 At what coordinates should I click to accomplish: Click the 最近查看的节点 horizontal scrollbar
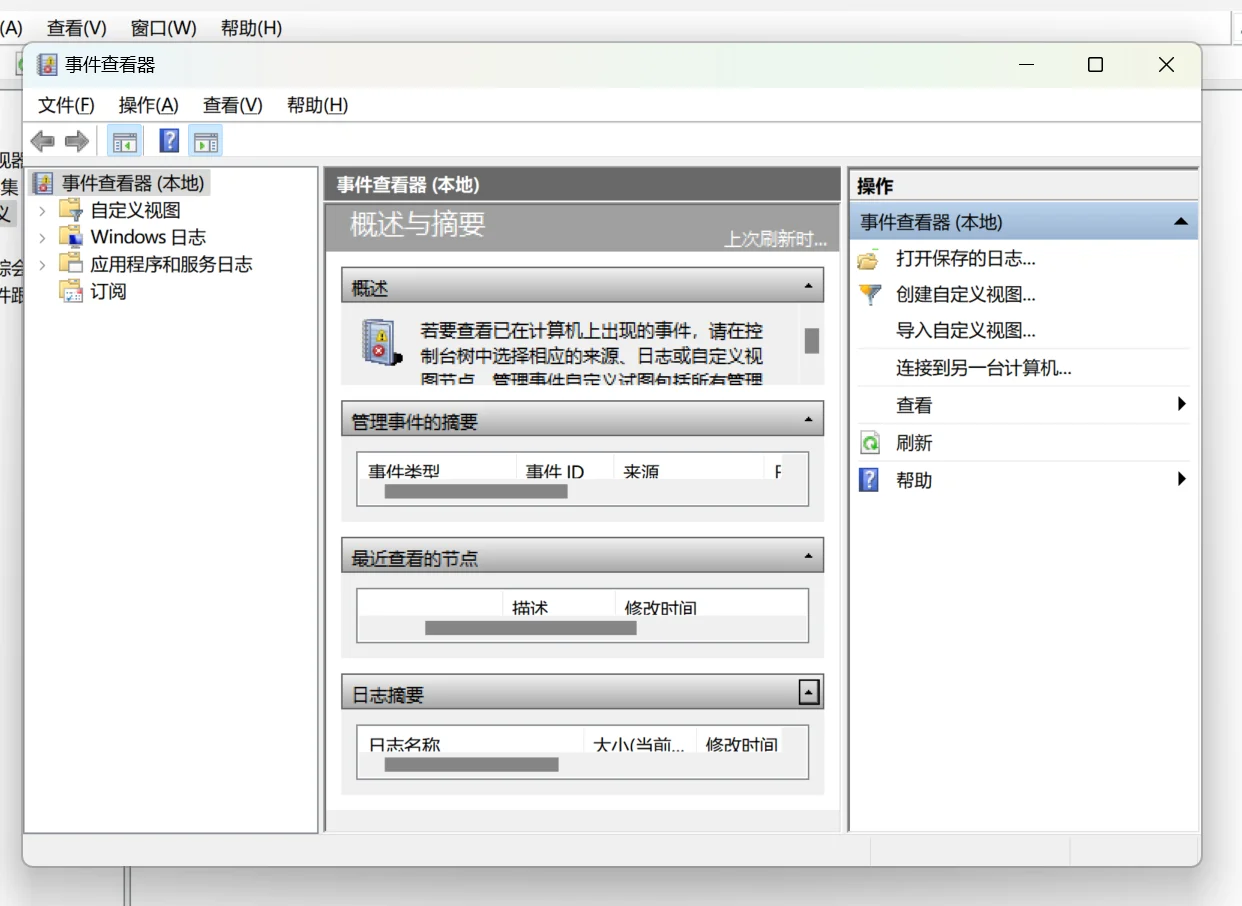click(531, 628)
